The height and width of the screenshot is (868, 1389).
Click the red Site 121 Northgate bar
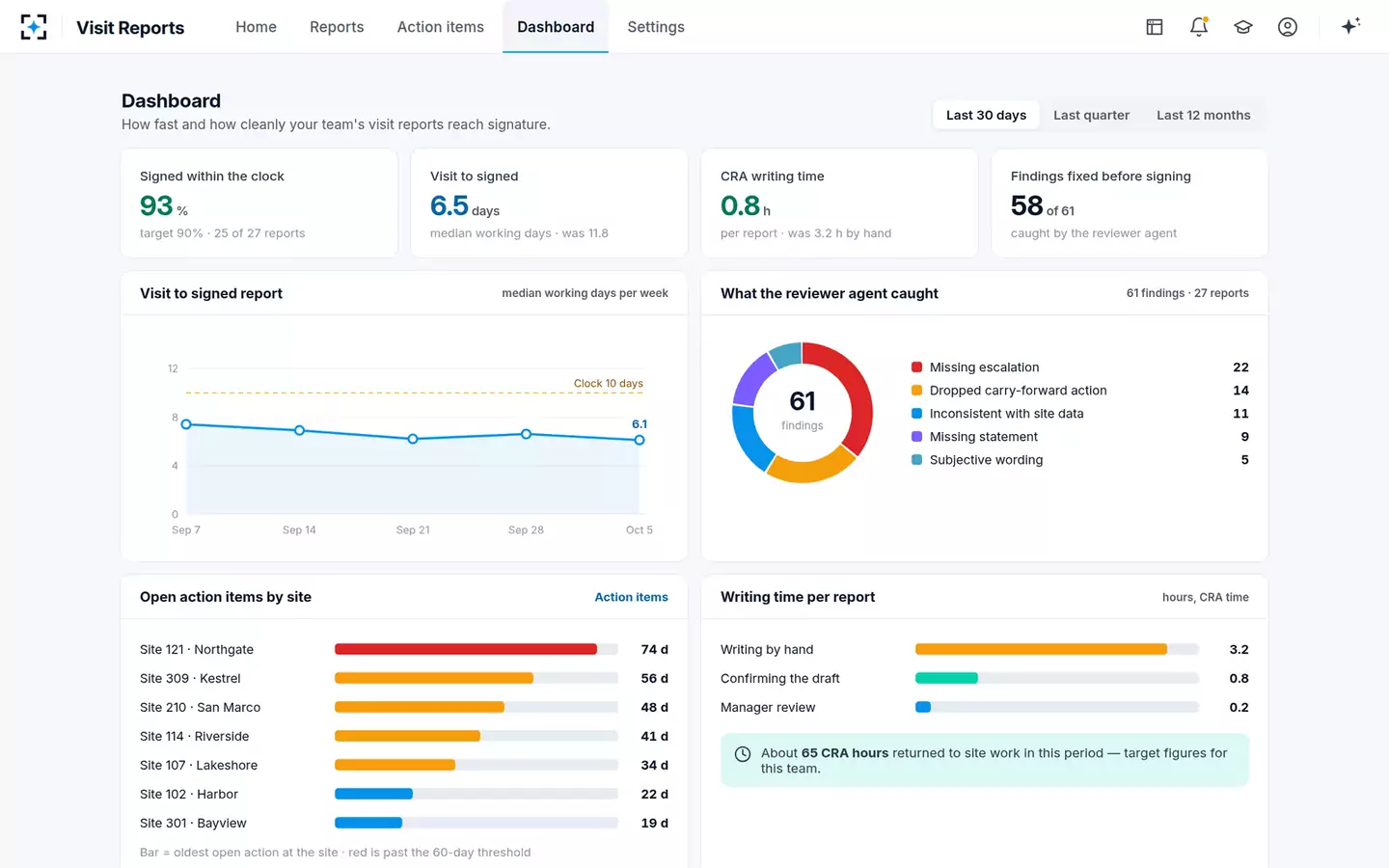tap(466, 649)
